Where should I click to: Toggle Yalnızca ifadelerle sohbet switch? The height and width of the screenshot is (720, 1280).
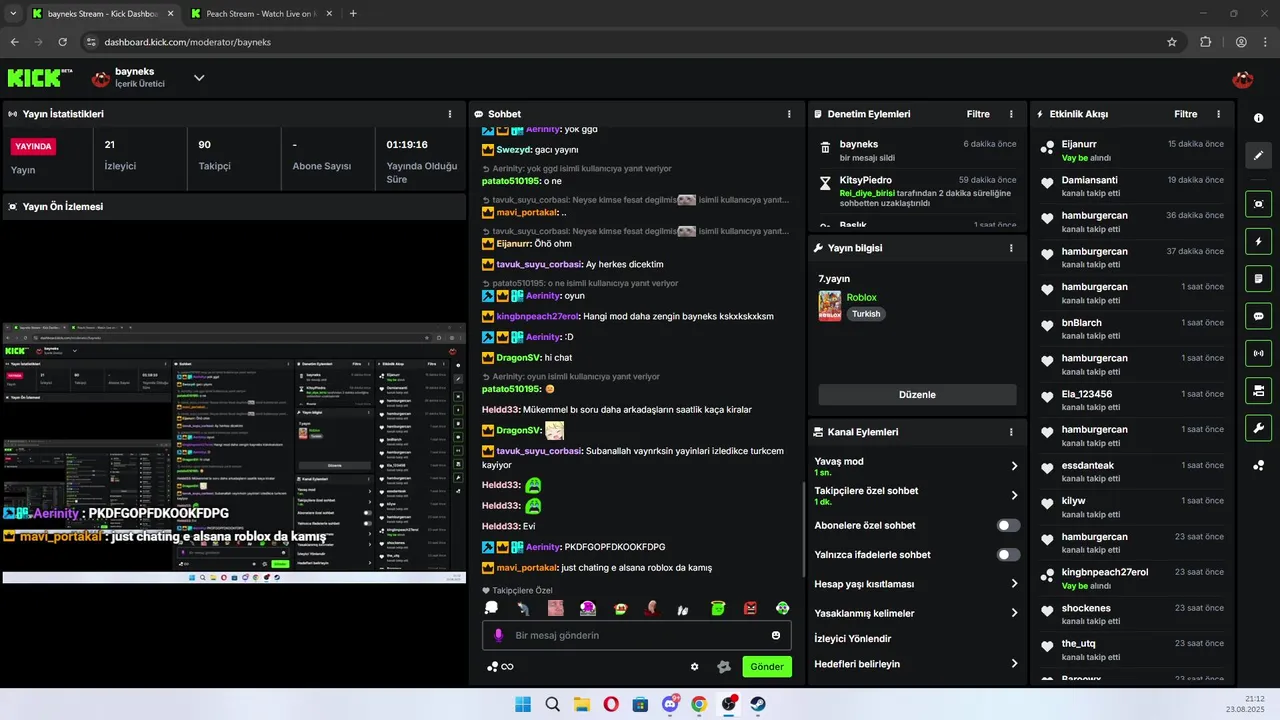[x=1008, y=554]
